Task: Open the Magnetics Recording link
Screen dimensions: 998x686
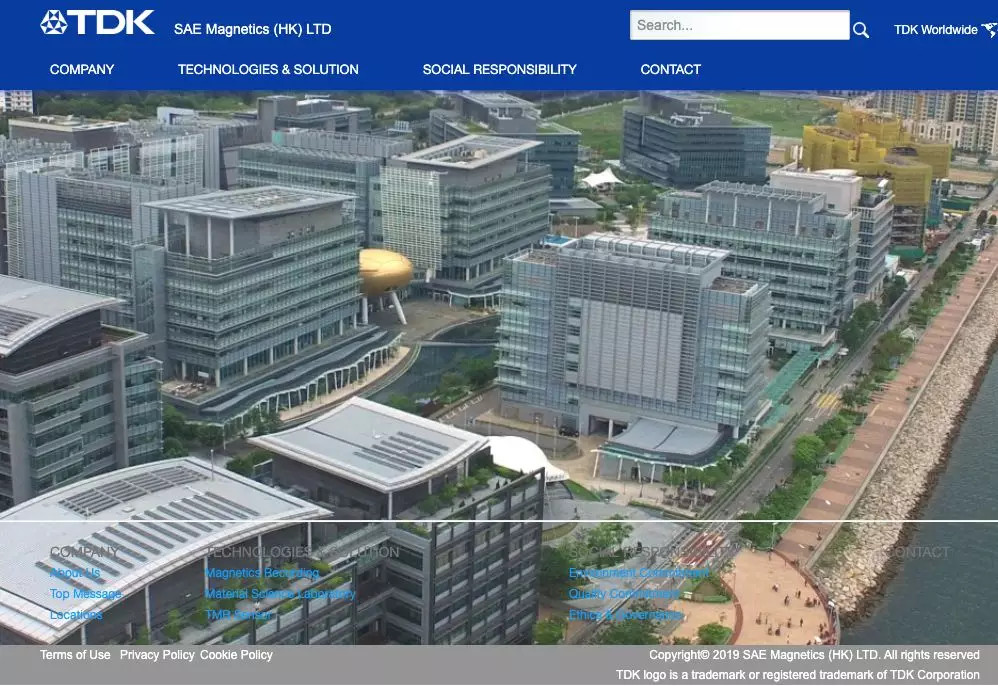Action: coord(262,573)
